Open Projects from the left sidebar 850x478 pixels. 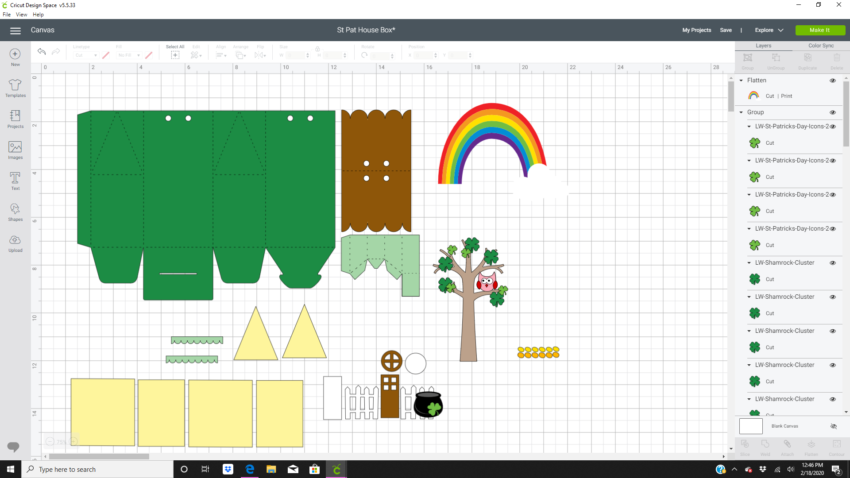click(15, 119)
